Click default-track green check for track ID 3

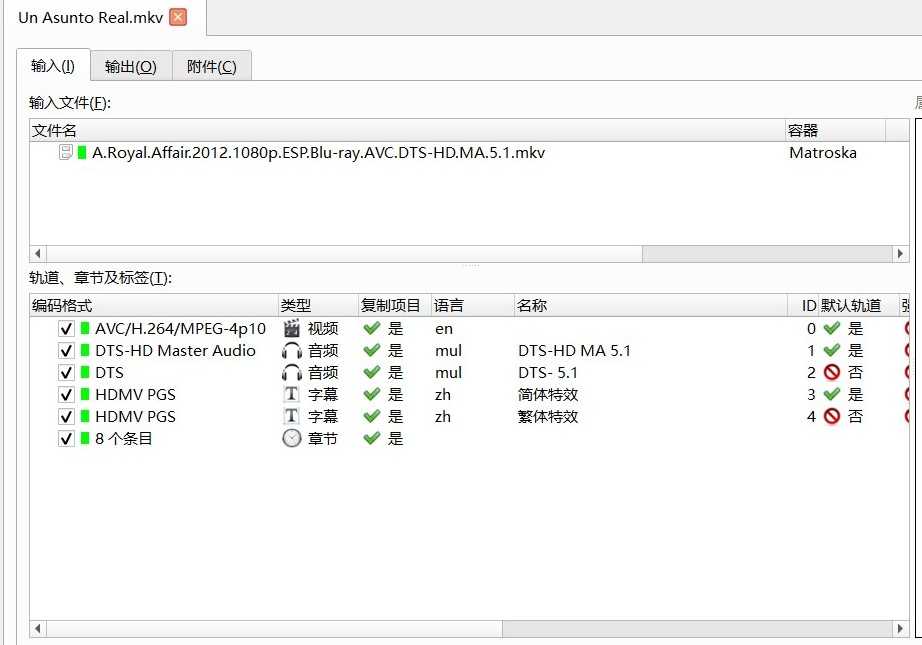click(831, 394)
